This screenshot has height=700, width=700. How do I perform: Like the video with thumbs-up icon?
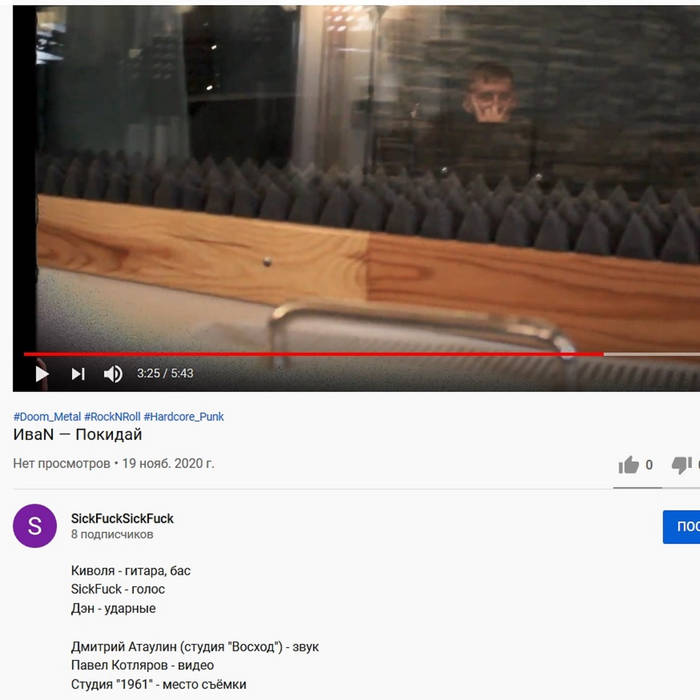(629, 465)
